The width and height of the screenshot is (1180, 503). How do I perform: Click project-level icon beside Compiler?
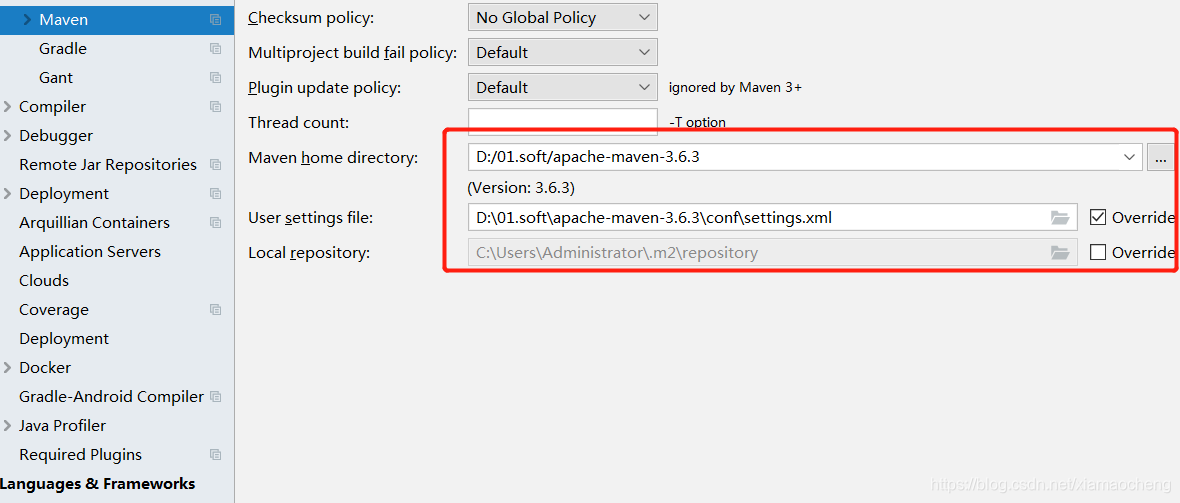[215, 107]
